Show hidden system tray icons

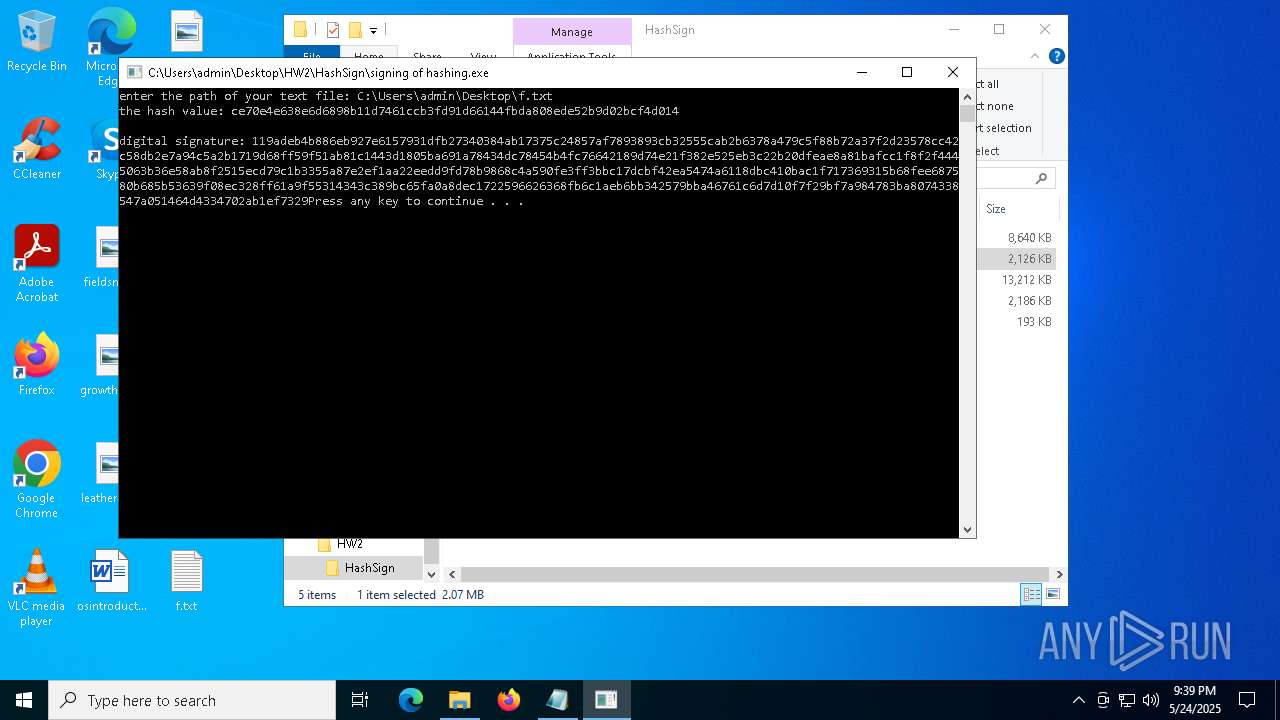pyautogui.click(x=1078, y=700)
